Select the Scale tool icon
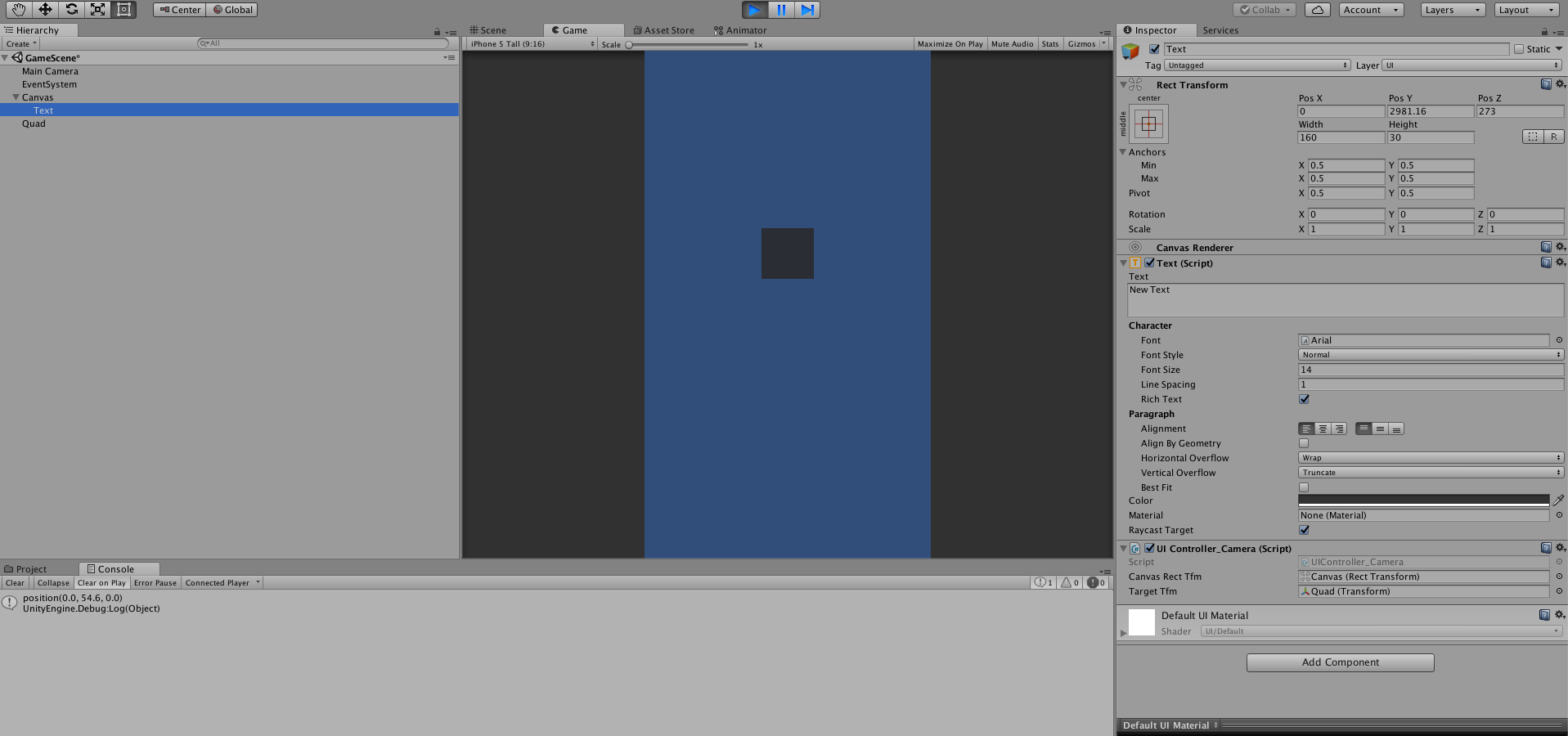The image size is (1568, 736). click(97, 10)
